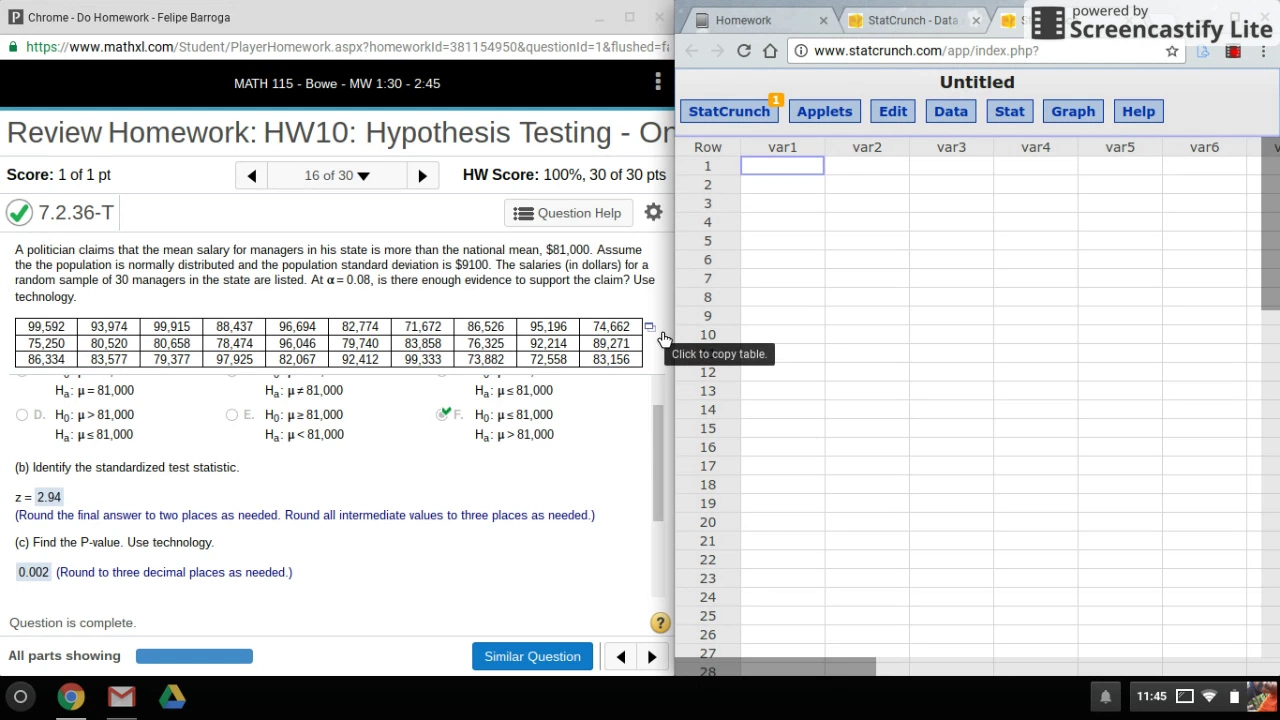The image size is (1280, 720).
Task: Click the var5 column header
Action: (x=1120, y=147)
